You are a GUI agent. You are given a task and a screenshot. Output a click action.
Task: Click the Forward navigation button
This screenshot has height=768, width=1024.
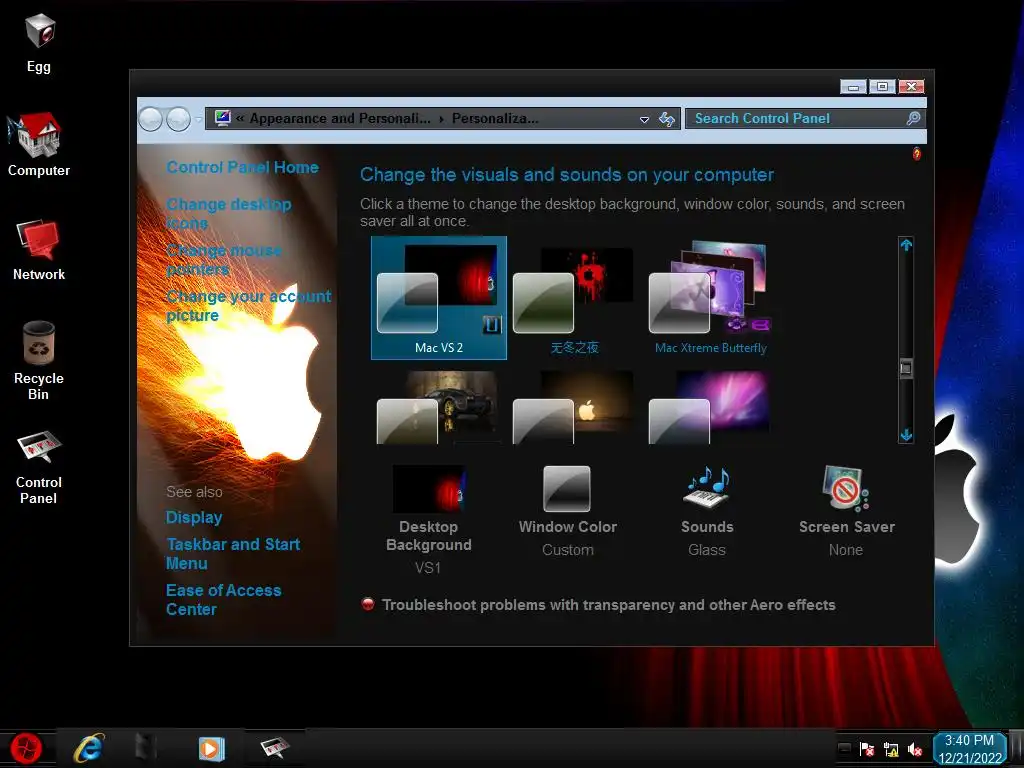click(178, 119)
